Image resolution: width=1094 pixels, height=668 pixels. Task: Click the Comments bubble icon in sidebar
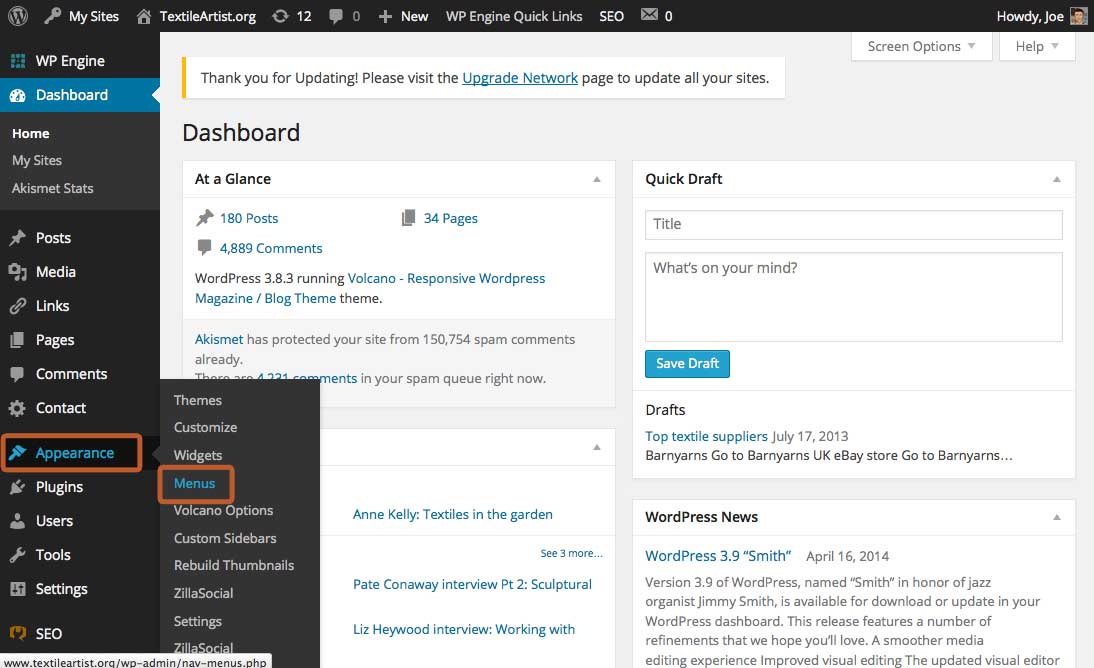point(17,374)
